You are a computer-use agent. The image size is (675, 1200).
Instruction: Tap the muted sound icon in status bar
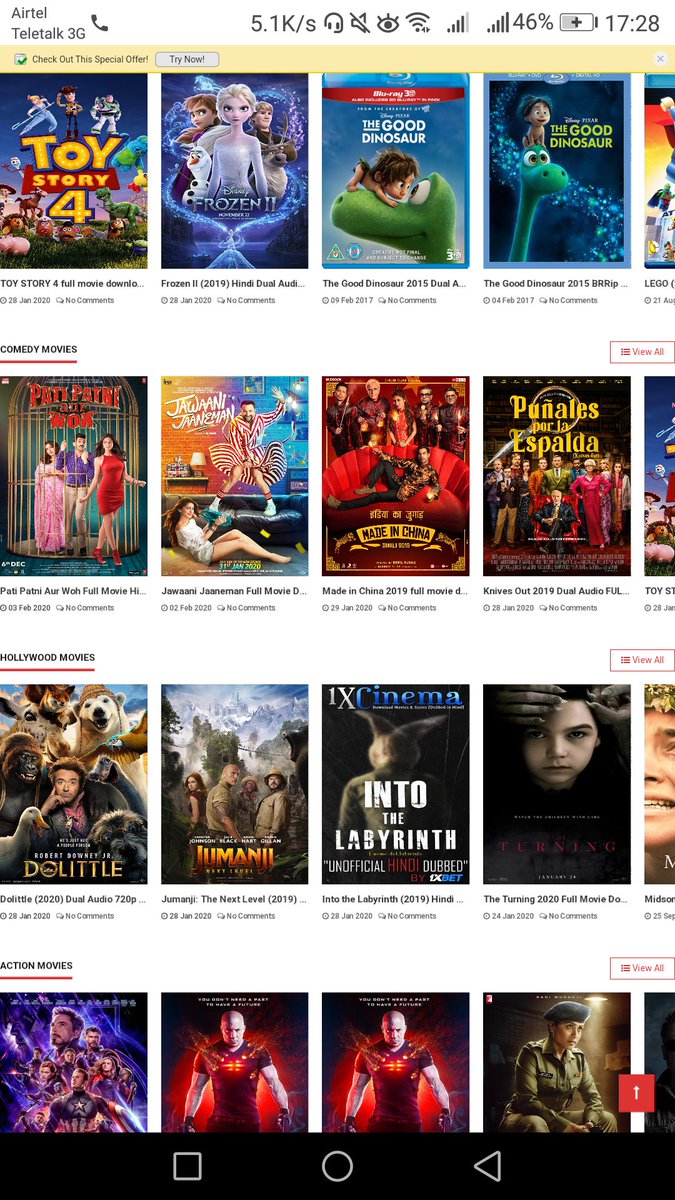point(360,22)
